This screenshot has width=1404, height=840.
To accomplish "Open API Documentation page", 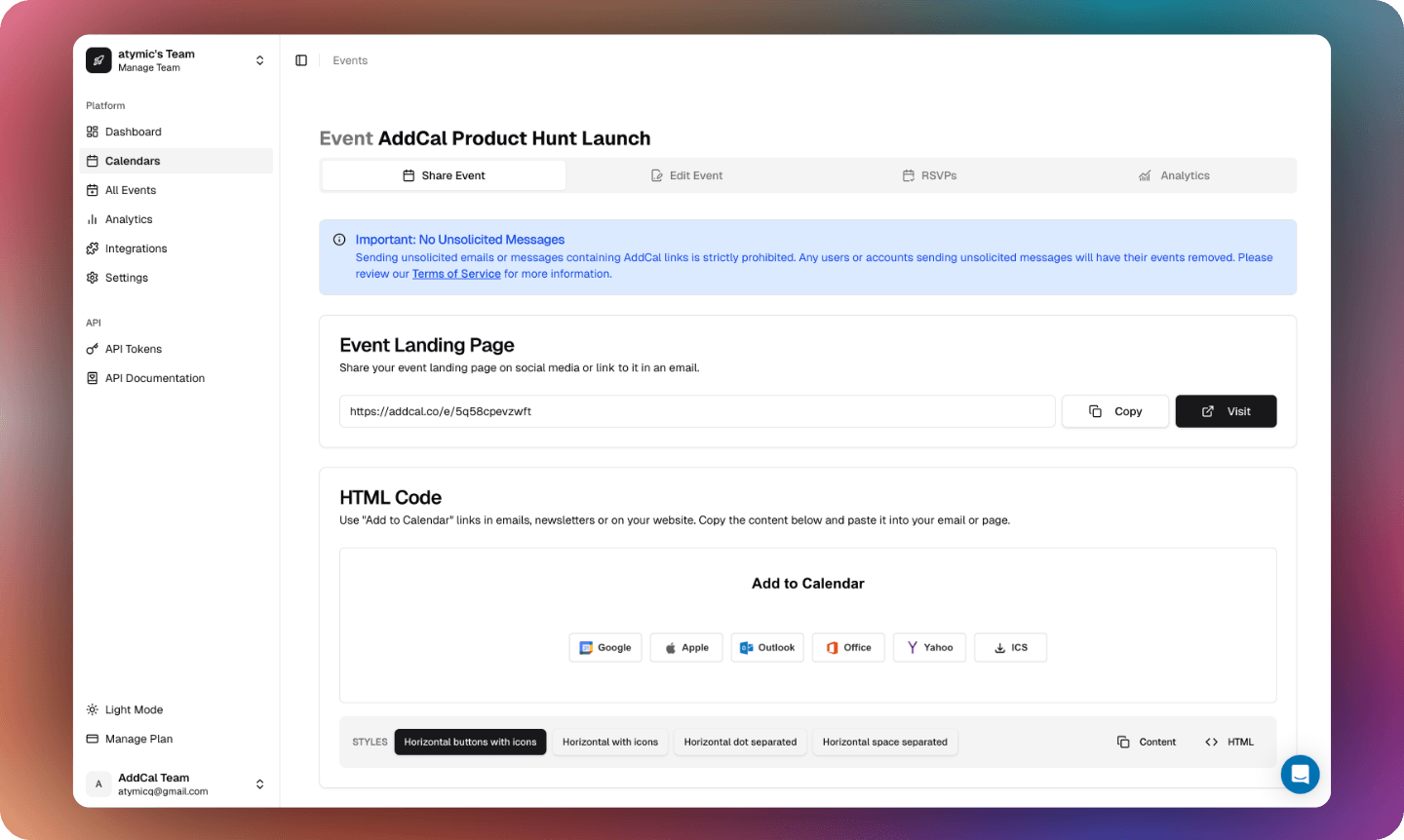I will pos(176,378).
